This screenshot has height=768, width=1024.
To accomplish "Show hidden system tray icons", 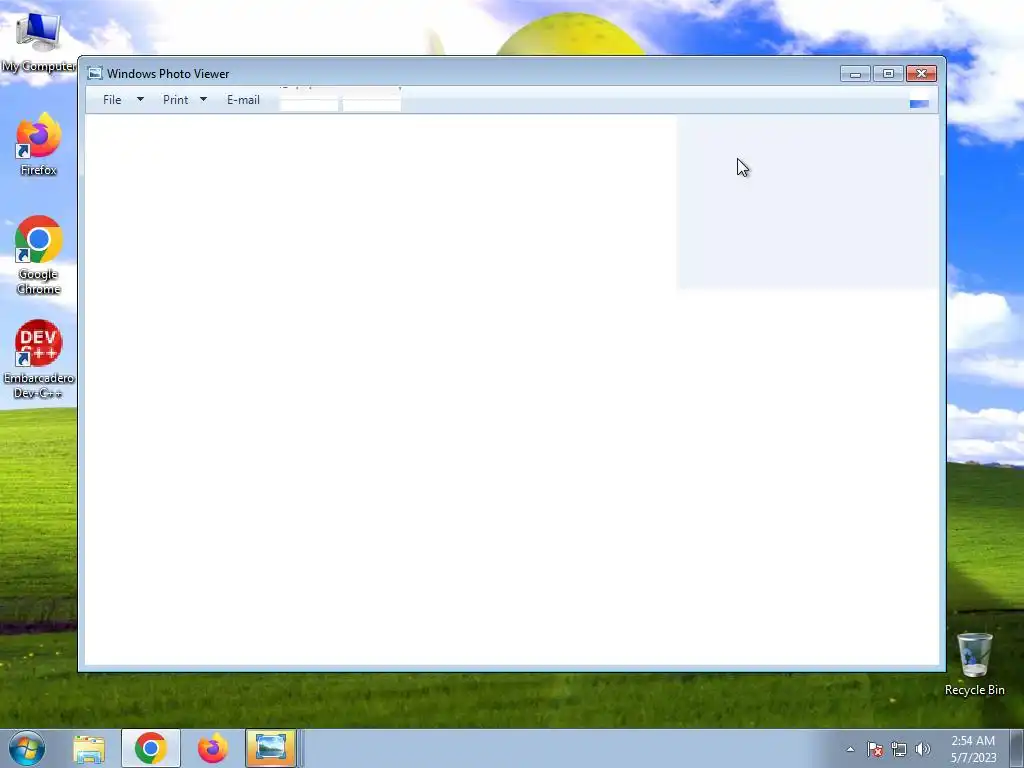I will pos(850,749).
